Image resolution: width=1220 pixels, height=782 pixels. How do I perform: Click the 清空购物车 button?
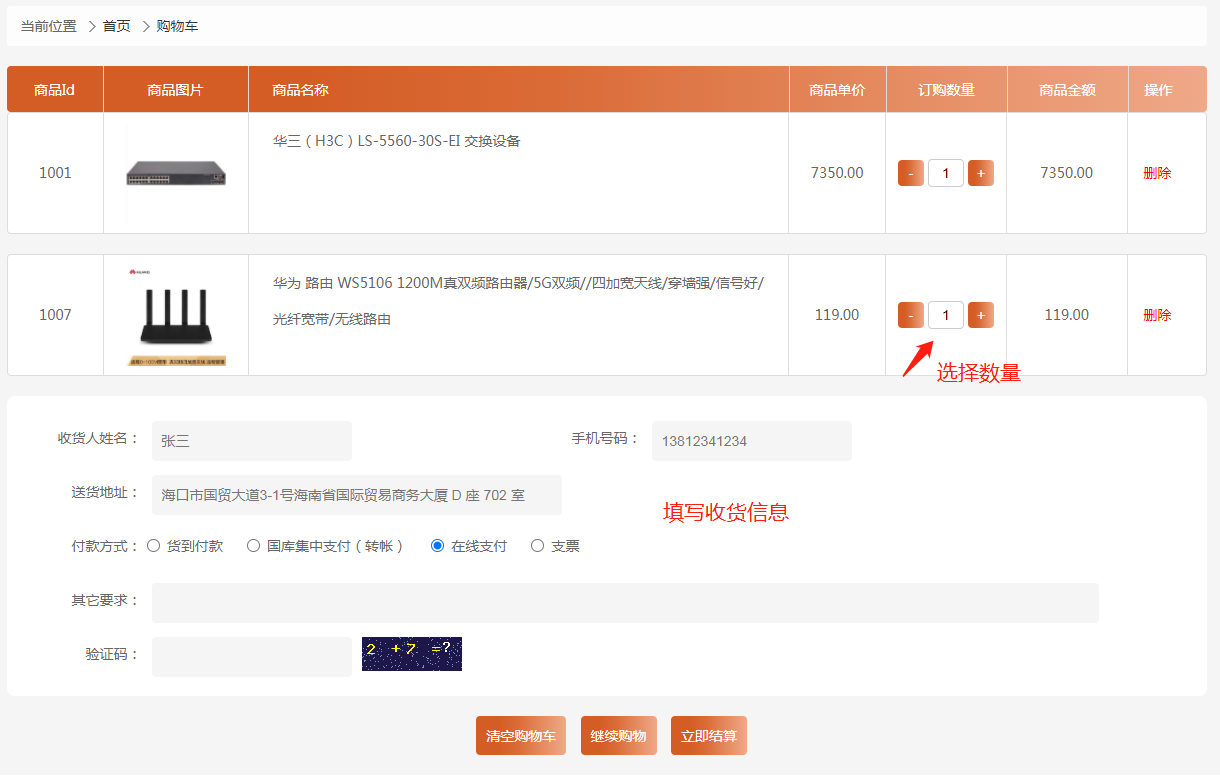pos(522,736)
